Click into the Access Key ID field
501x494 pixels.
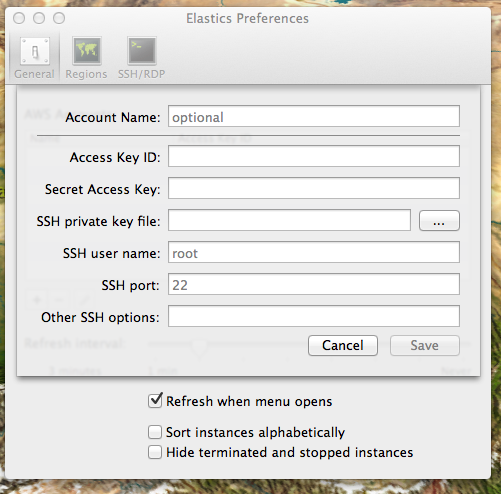314,156
